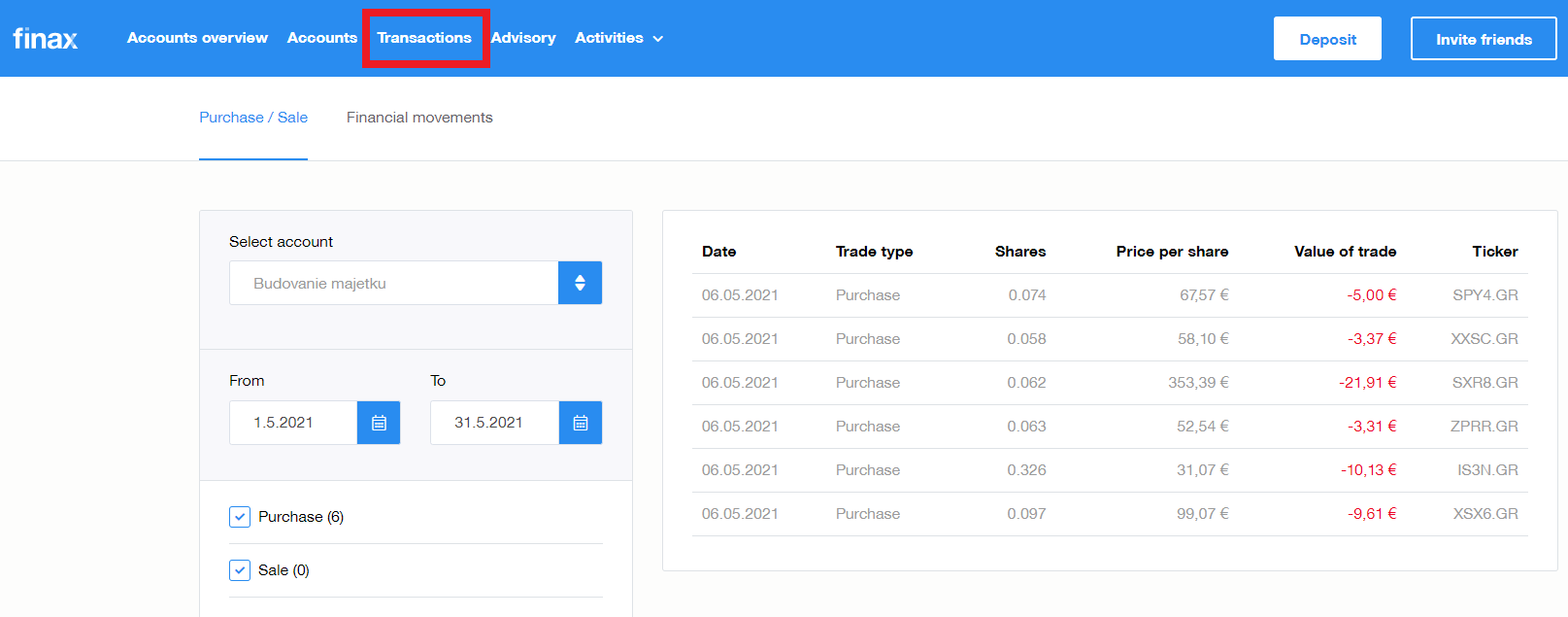This screenshot has height=617, width=1568.
Task: Click the finax logo
Action: tap(45, 39)
